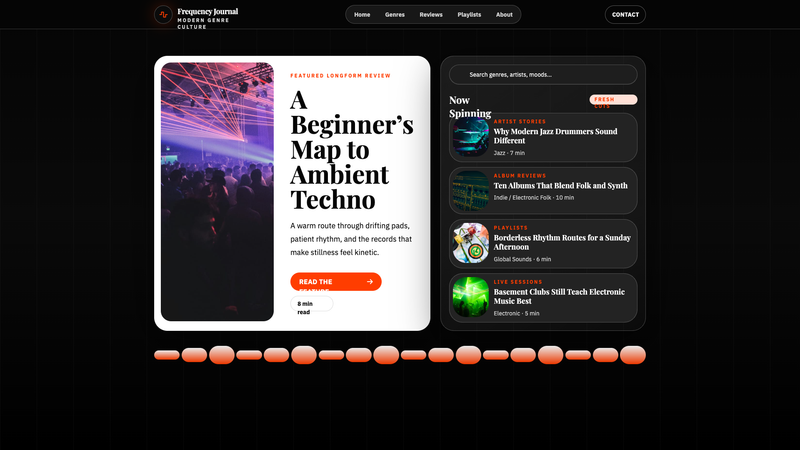Screen dimensions: 800x450
Task: Open the green-lit basement club thumbnail
Action: coord(471,297)
